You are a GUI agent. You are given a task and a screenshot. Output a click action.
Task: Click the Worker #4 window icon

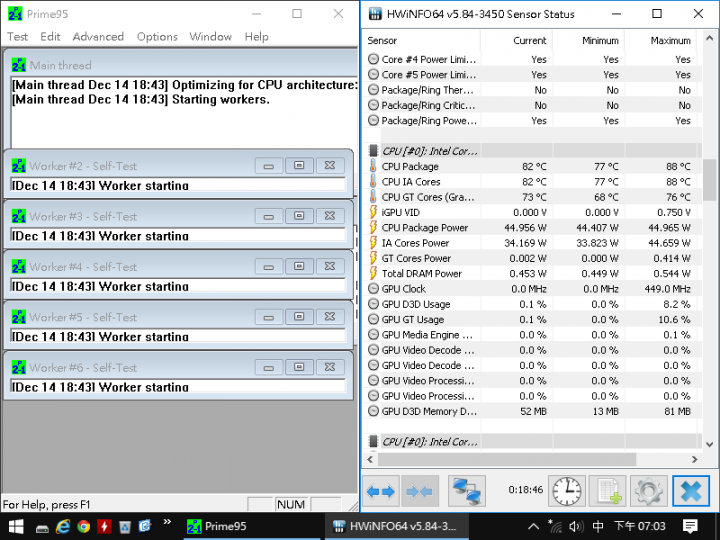tap(19, 267)
